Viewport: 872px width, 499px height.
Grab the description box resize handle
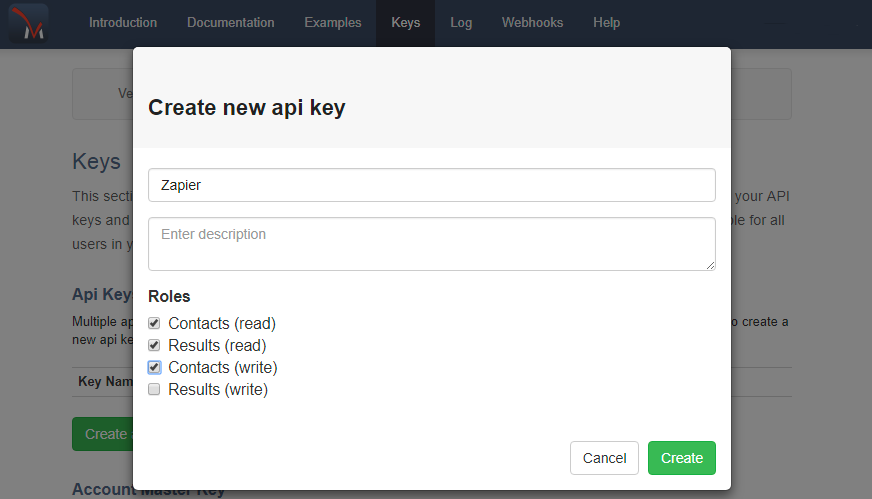click(x=710, y=265)
